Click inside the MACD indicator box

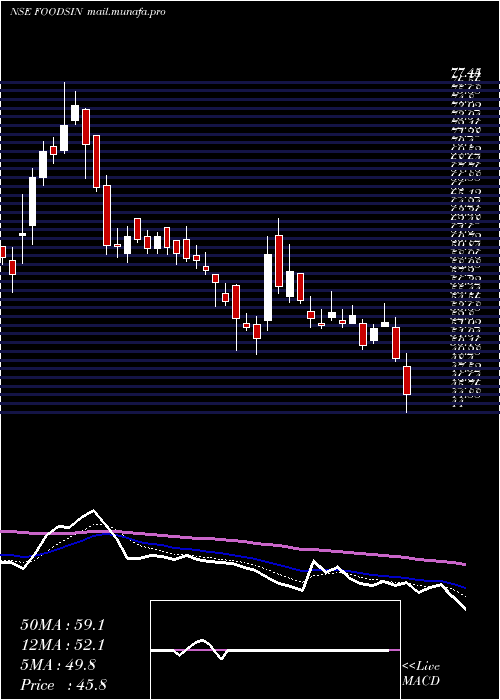[275, 650]
